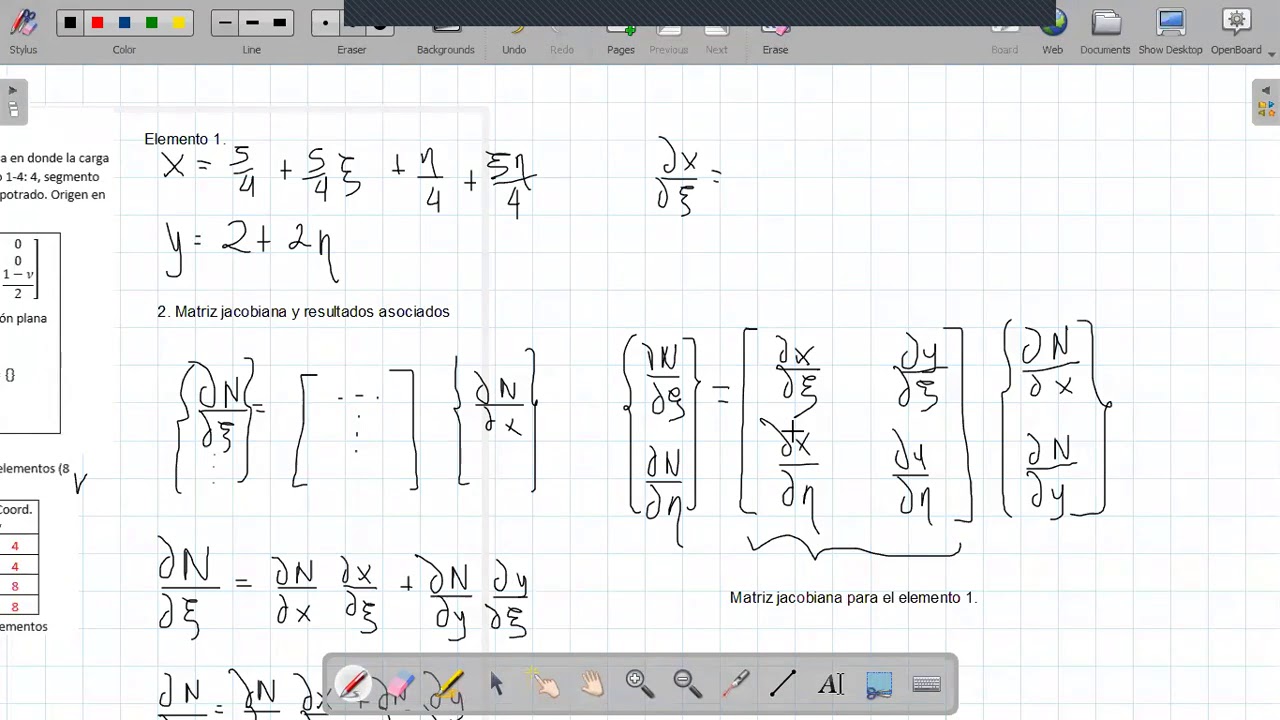This screenshot has height=720, width=1280.
Task: Choose the medium line width
Action: (252, 23)
